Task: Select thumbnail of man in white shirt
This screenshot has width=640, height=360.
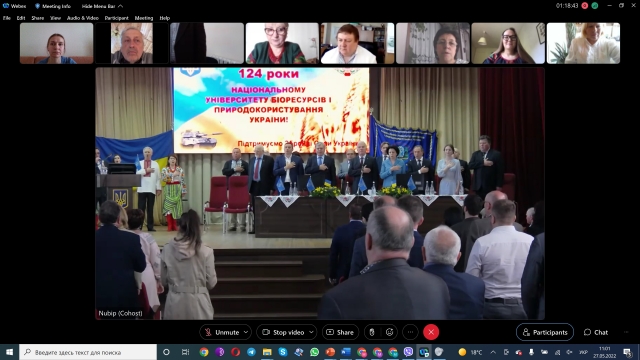Action: [x=357, y=43]
